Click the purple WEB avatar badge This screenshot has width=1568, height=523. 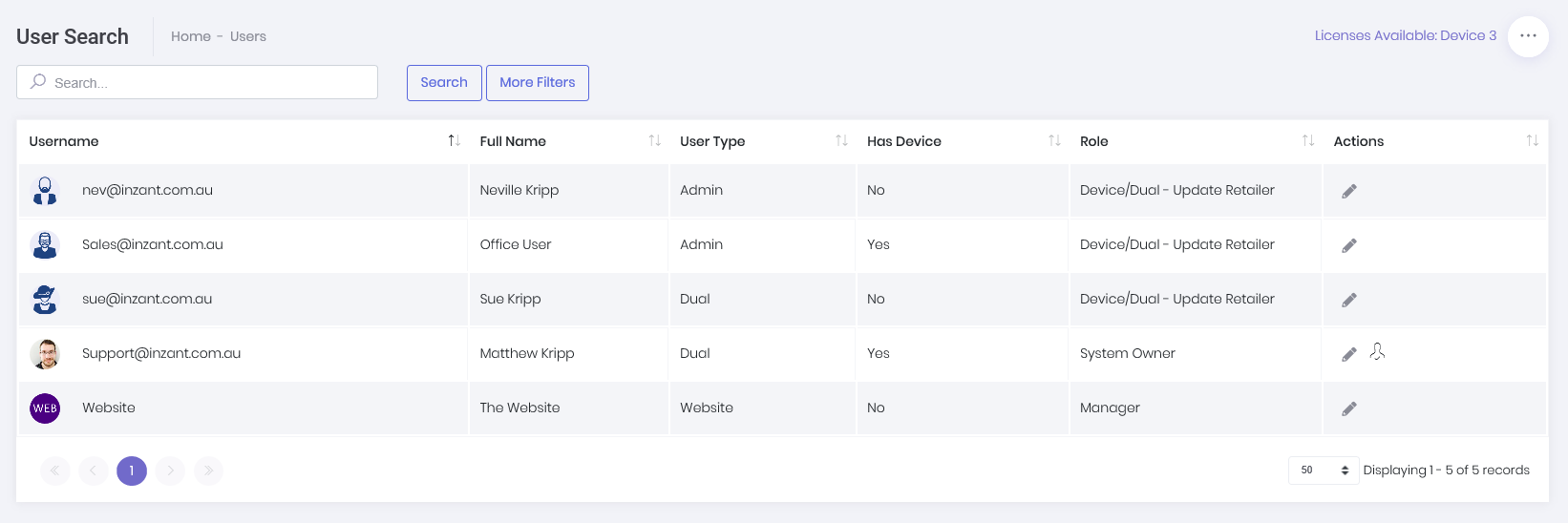[x=45, y=408]
